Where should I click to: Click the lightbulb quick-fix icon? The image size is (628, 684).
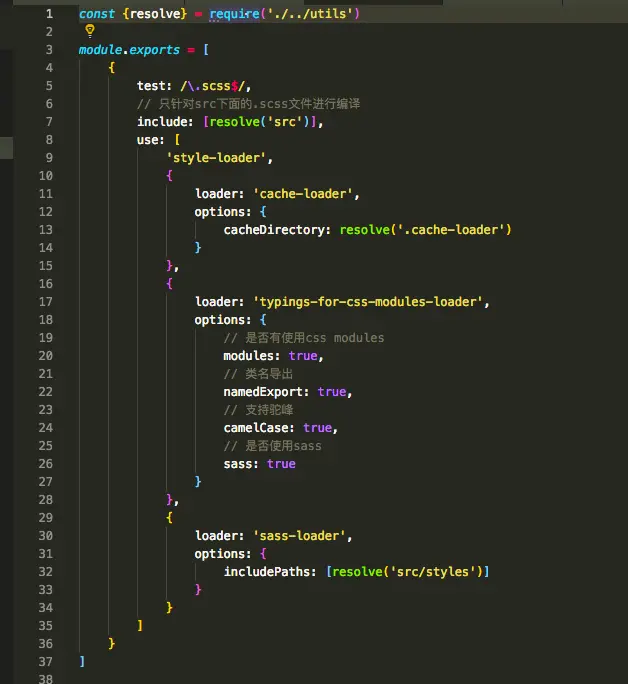(90, 31)
